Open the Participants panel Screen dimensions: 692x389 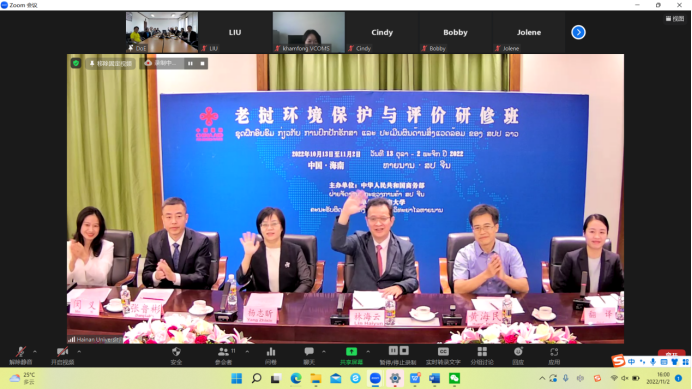click(224, 355)
